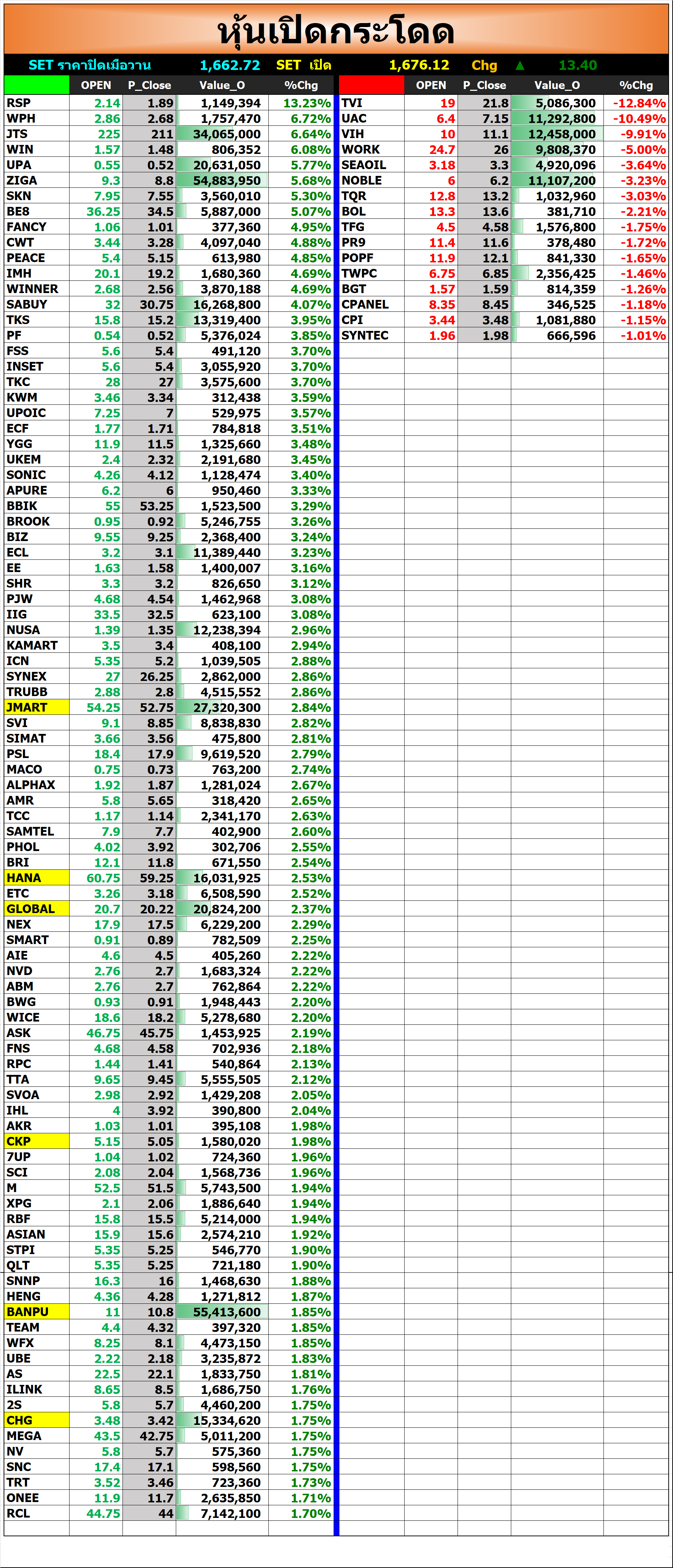The image size is (673, 1568).
Task: Click the BROOK value 5,246,755 cell
Action: 222,522
